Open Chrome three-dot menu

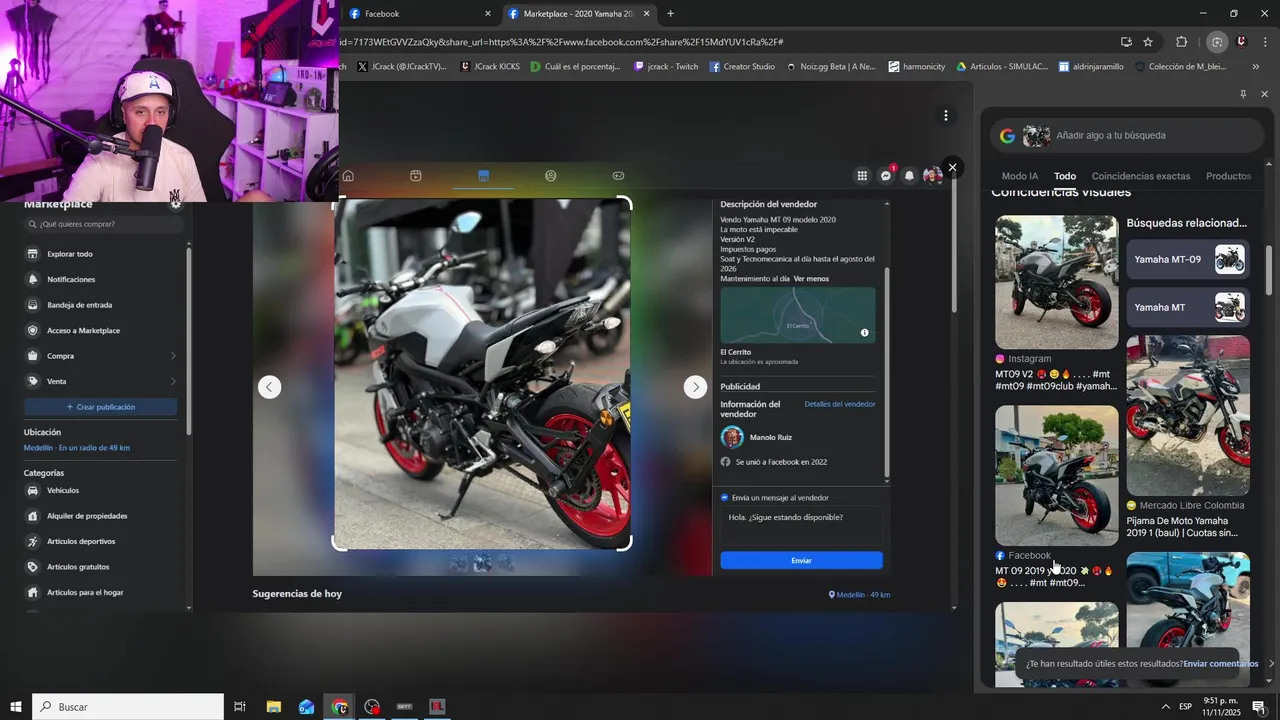click(1267, 42)
